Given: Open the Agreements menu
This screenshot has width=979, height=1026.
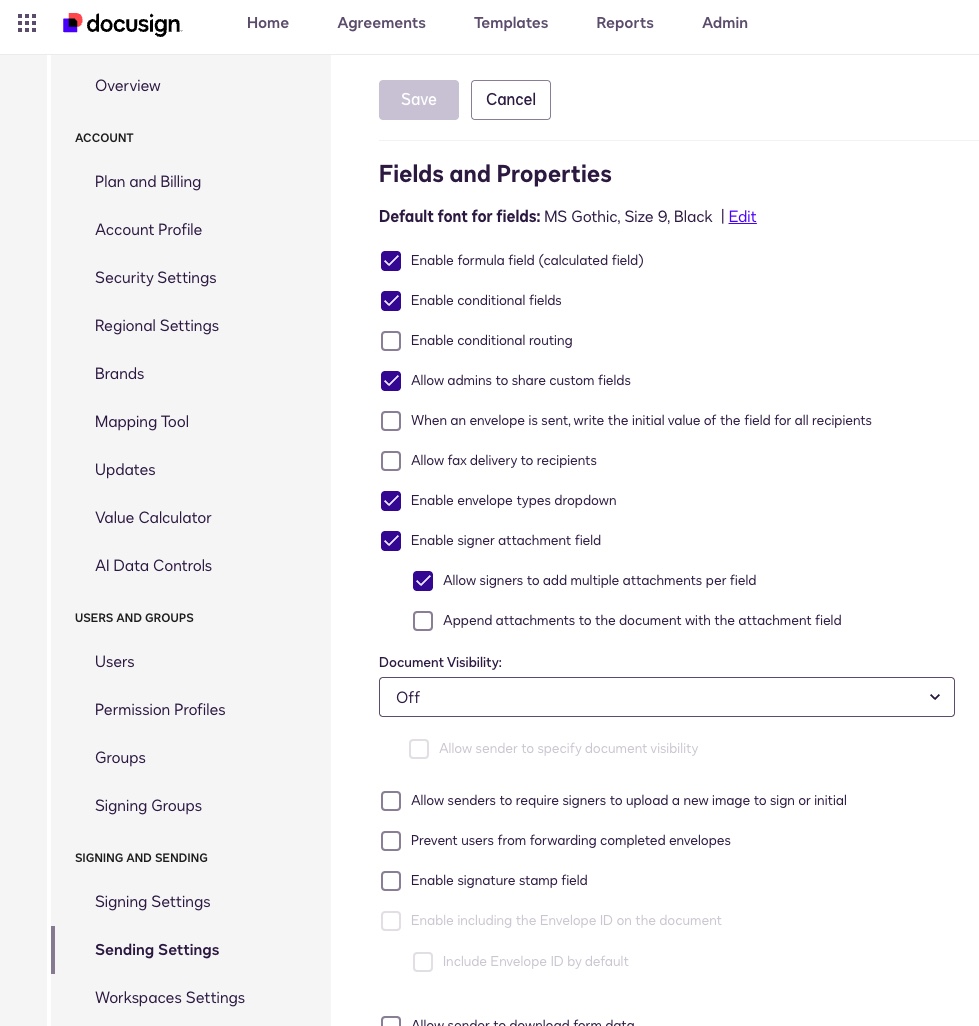Looking at the screenshot, I should pyautogui.click(x=381, y=23).
